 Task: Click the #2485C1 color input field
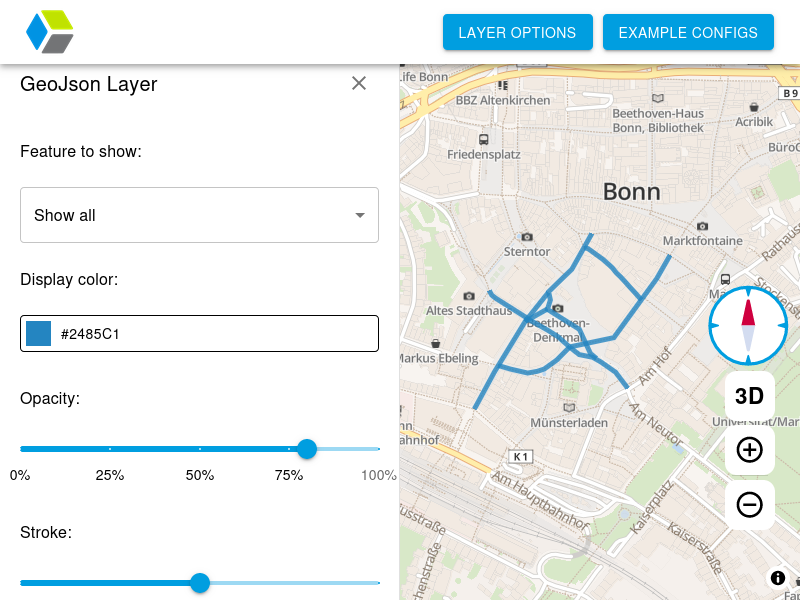[199, 334]
